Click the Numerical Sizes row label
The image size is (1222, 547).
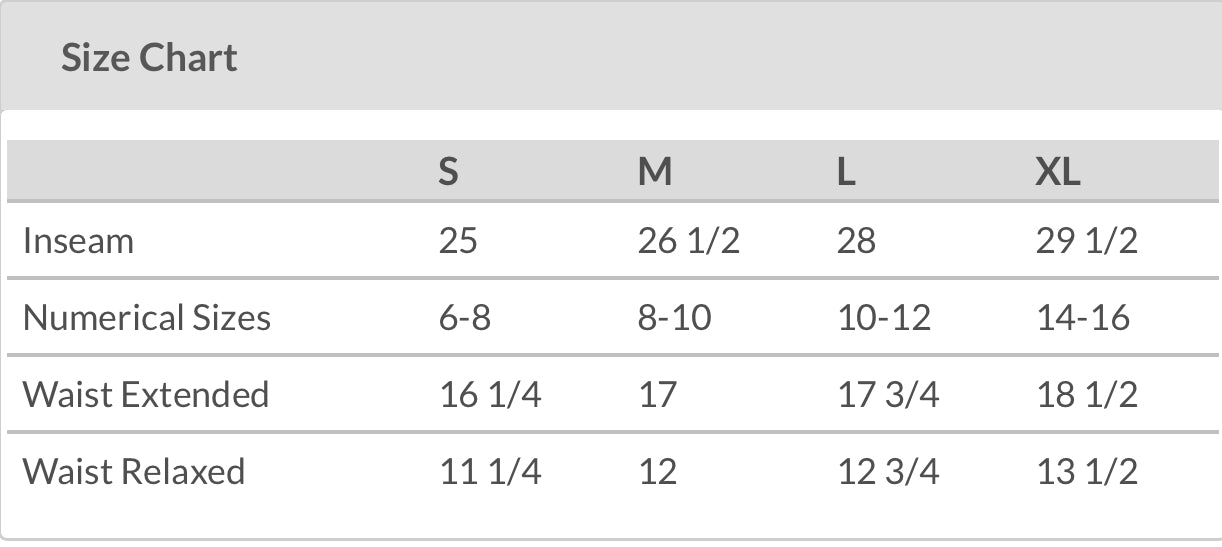click(x=147, y=318)
